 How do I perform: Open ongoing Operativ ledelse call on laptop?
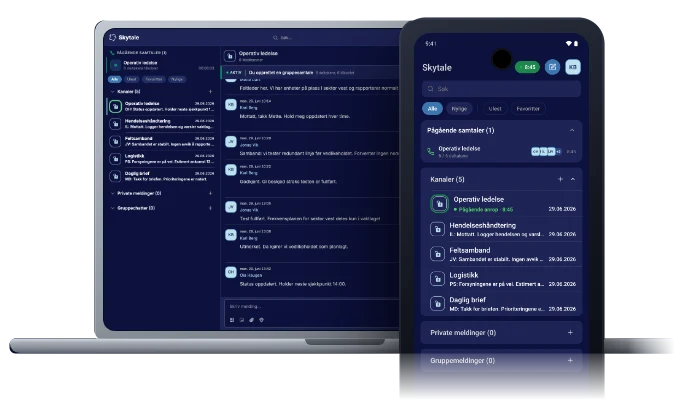[161, 65]
